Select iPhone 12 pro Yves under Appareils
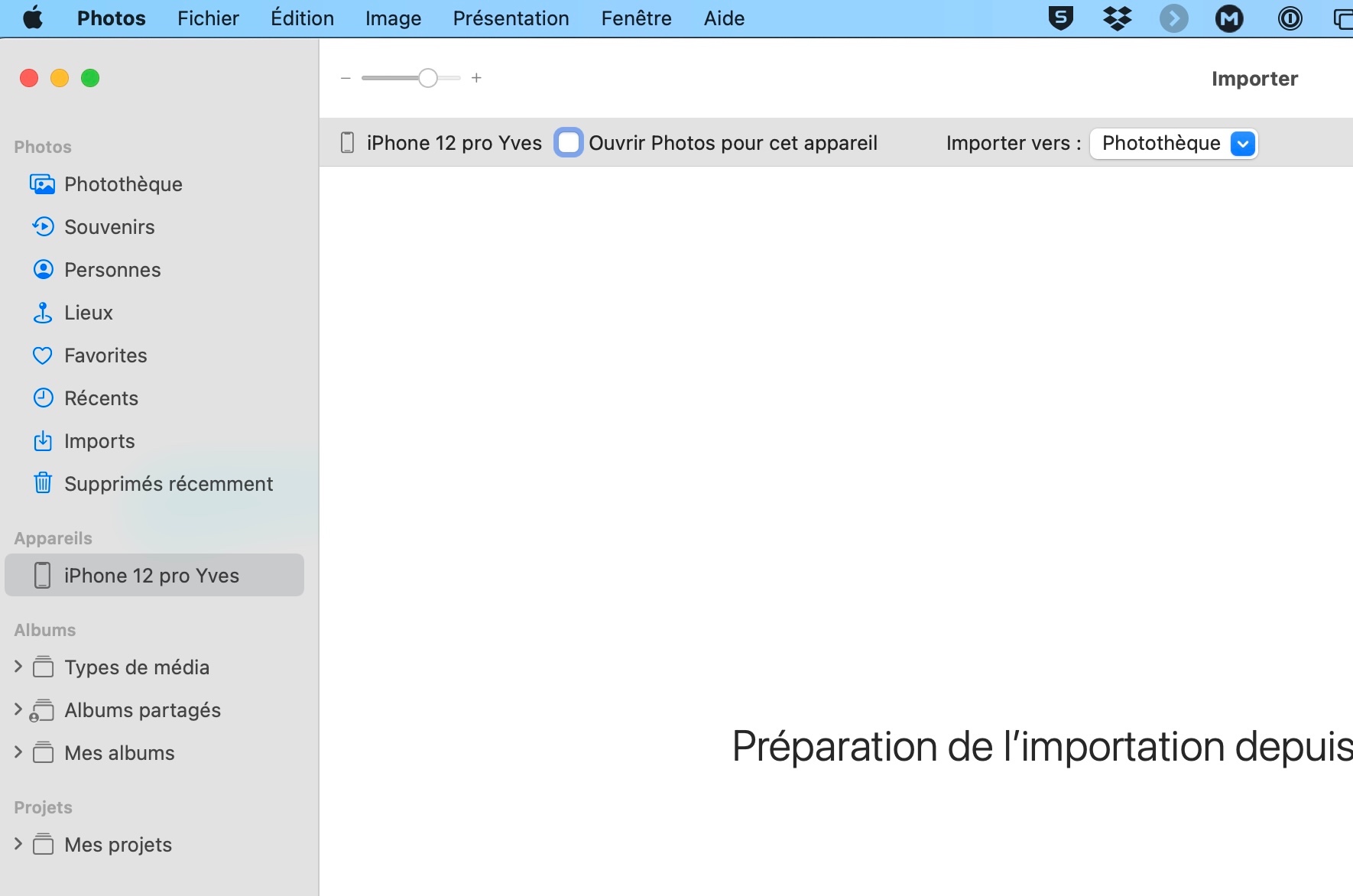The image size is (1353, 896). tap(154, 576)
